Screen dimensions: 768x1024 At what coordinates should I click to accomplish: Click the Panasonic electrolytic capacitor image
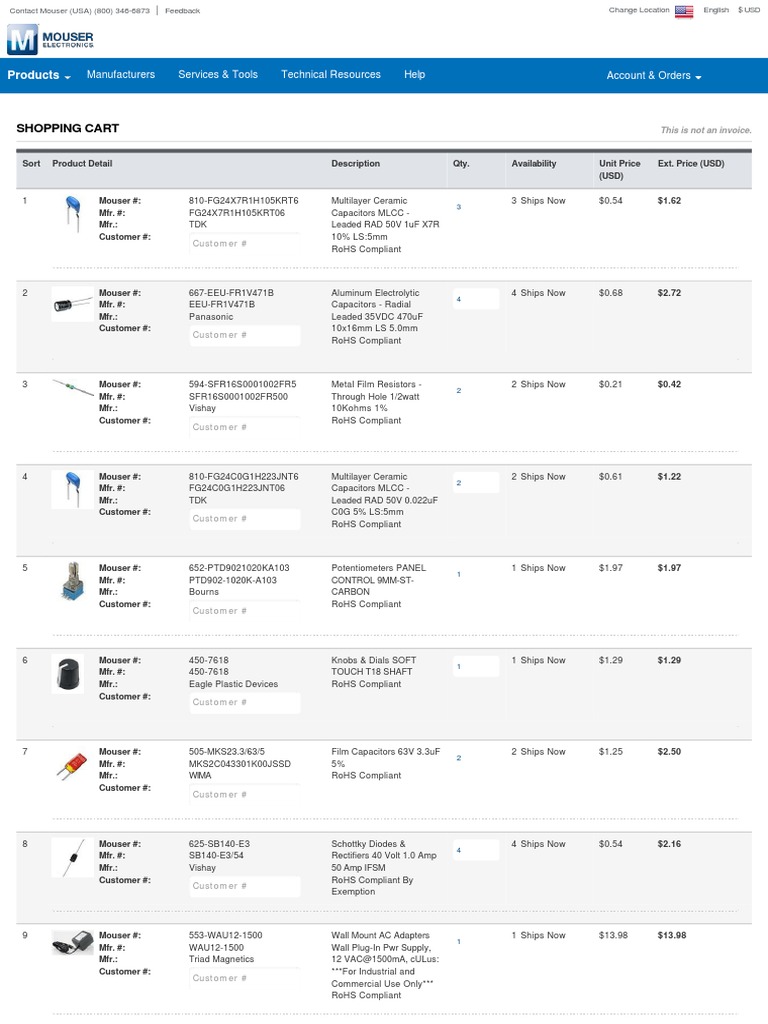click(x=72, y=302)
